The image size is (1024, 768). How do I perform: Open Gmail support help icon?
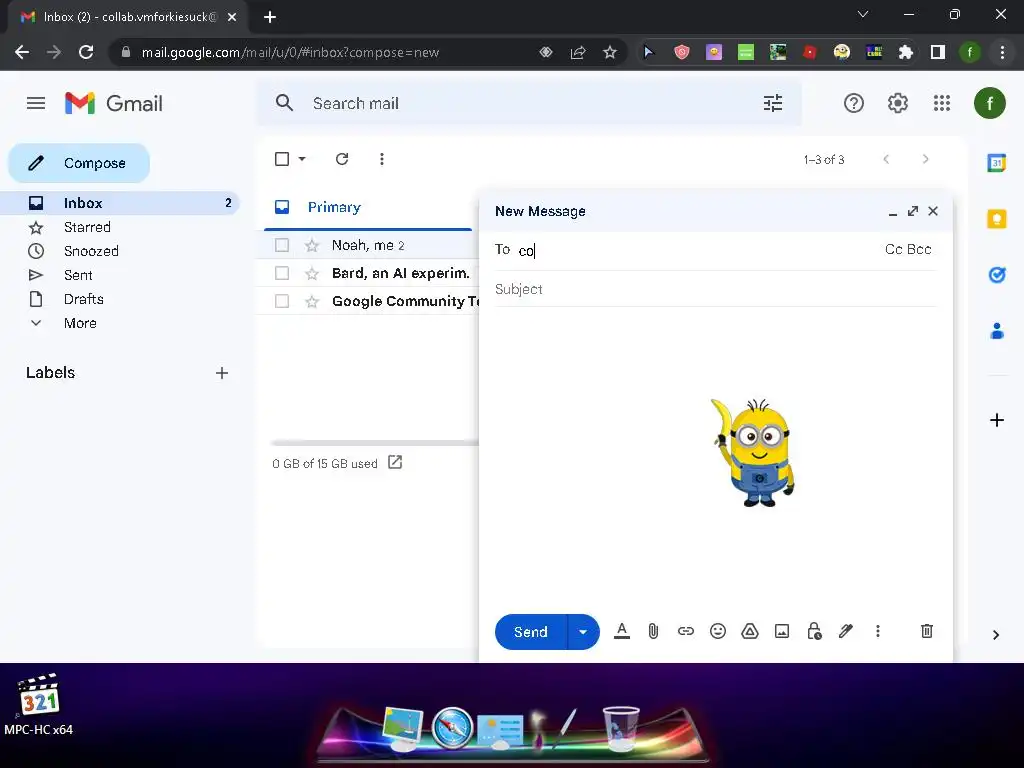(854, 103)
